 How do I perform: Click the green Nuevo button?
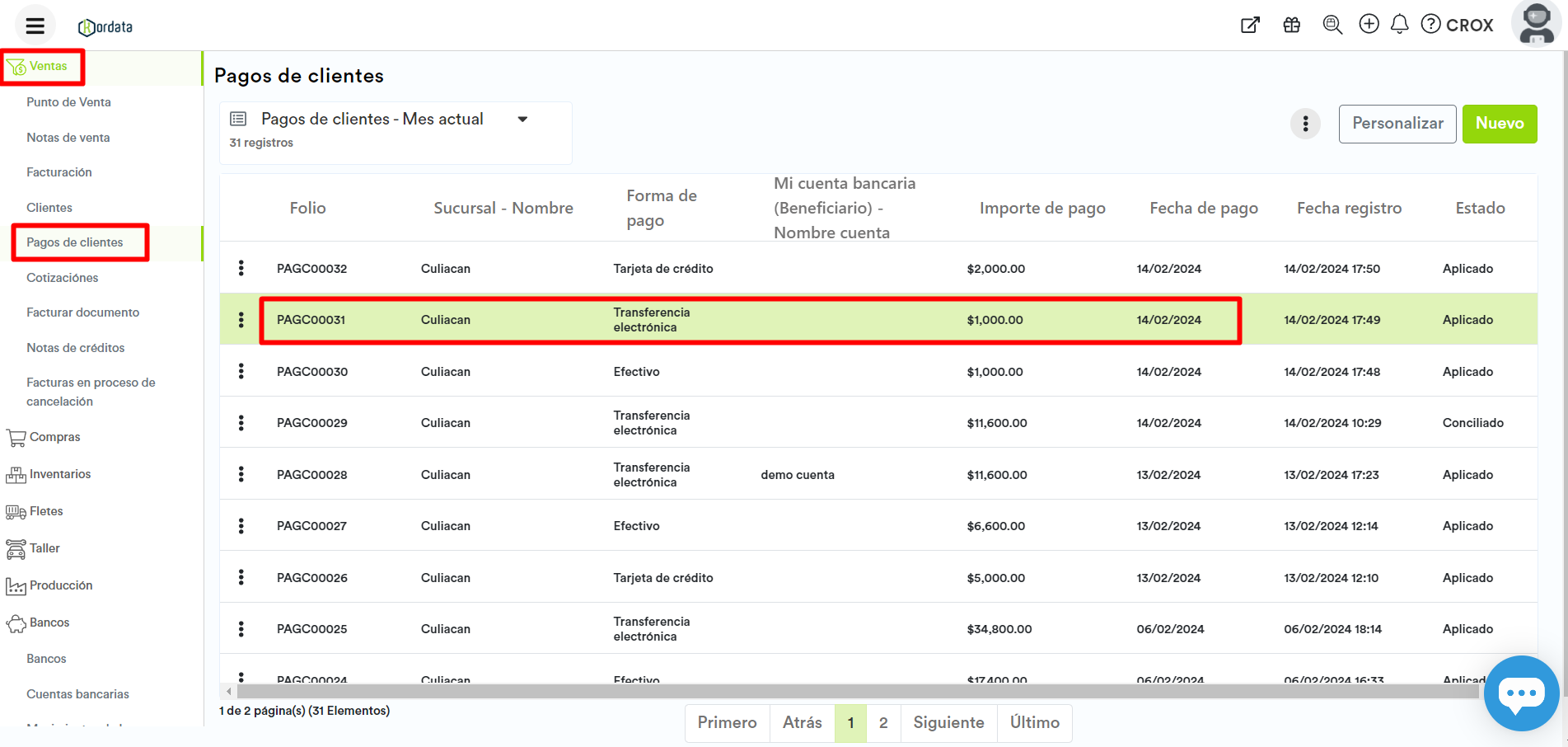[1499, 124]
